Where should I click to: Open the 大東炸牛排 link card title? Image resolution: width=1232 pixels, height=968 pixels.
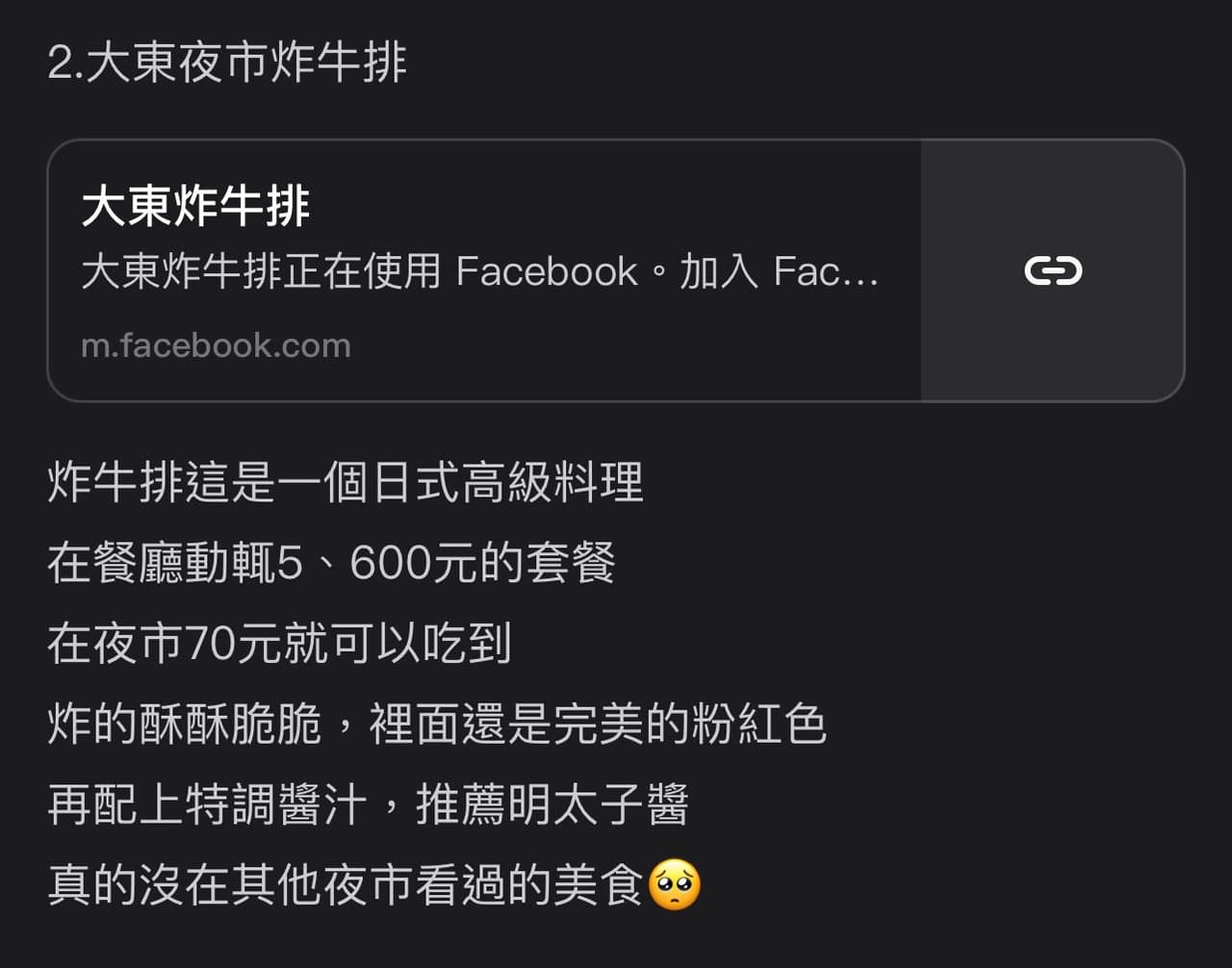196,207
